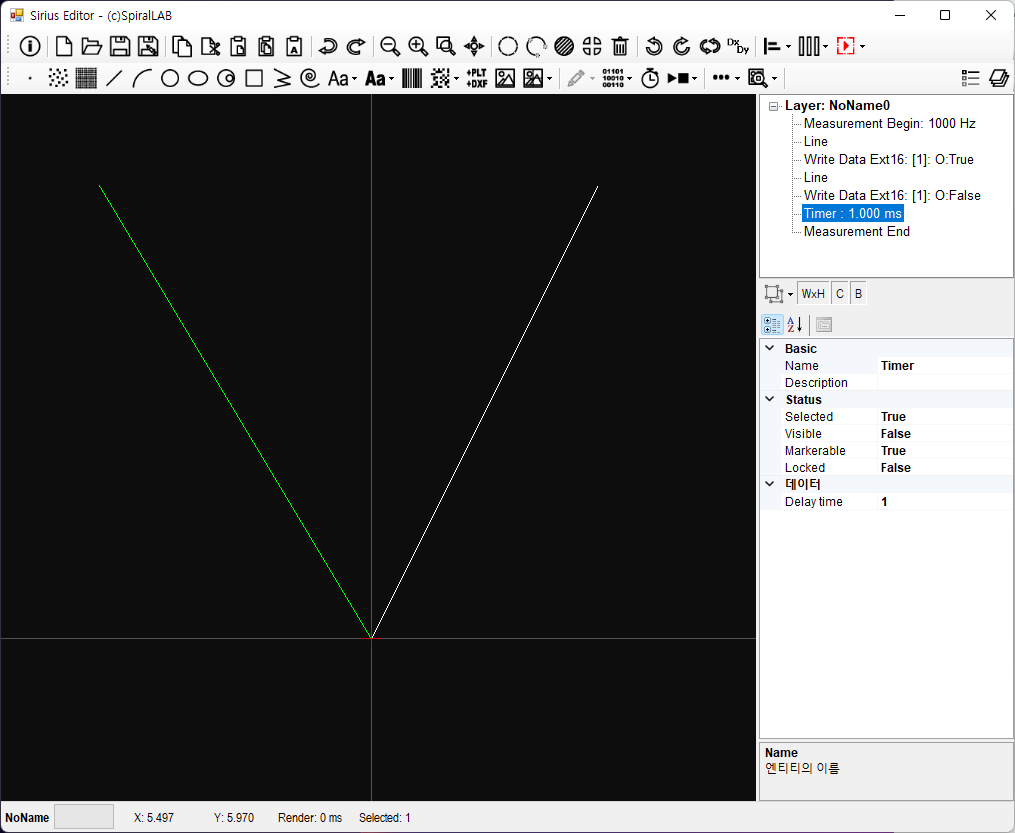Select the Ellipse drawing tool
This screenshot has height=833, width=1015.
pos(198,78)
